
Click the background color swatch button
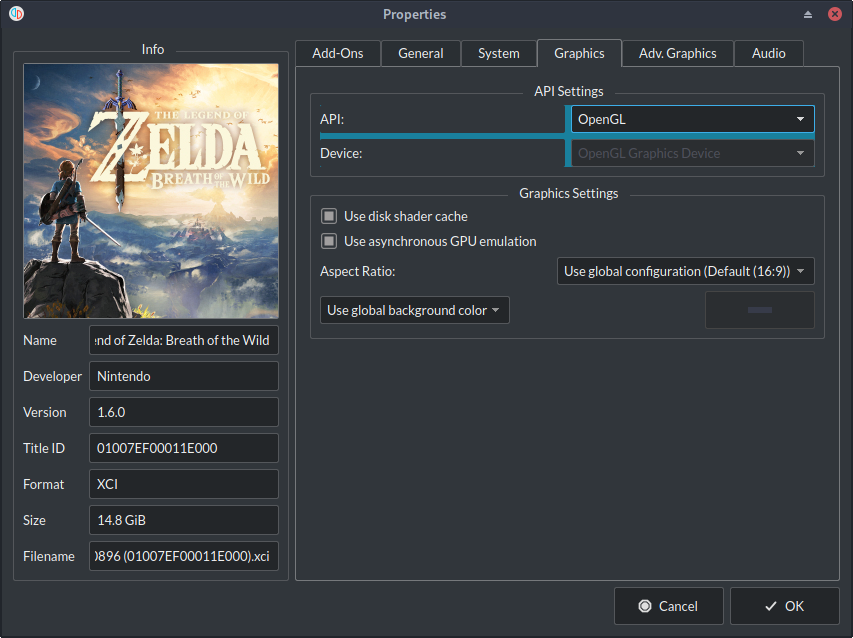(x=759, y=310)
